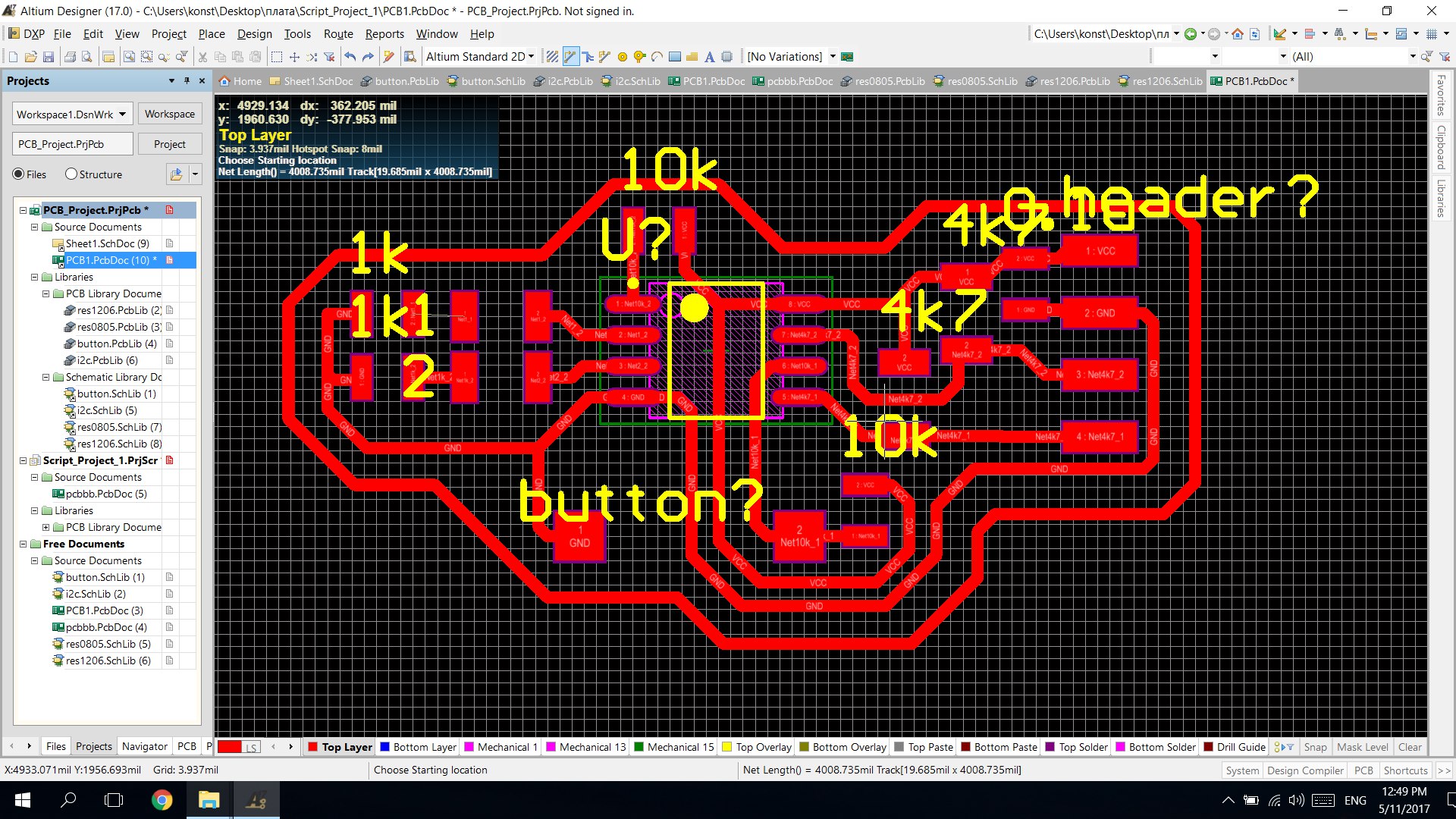Click the Clear button in layer bar
Screen dimensions: 1456x819
1410,747
